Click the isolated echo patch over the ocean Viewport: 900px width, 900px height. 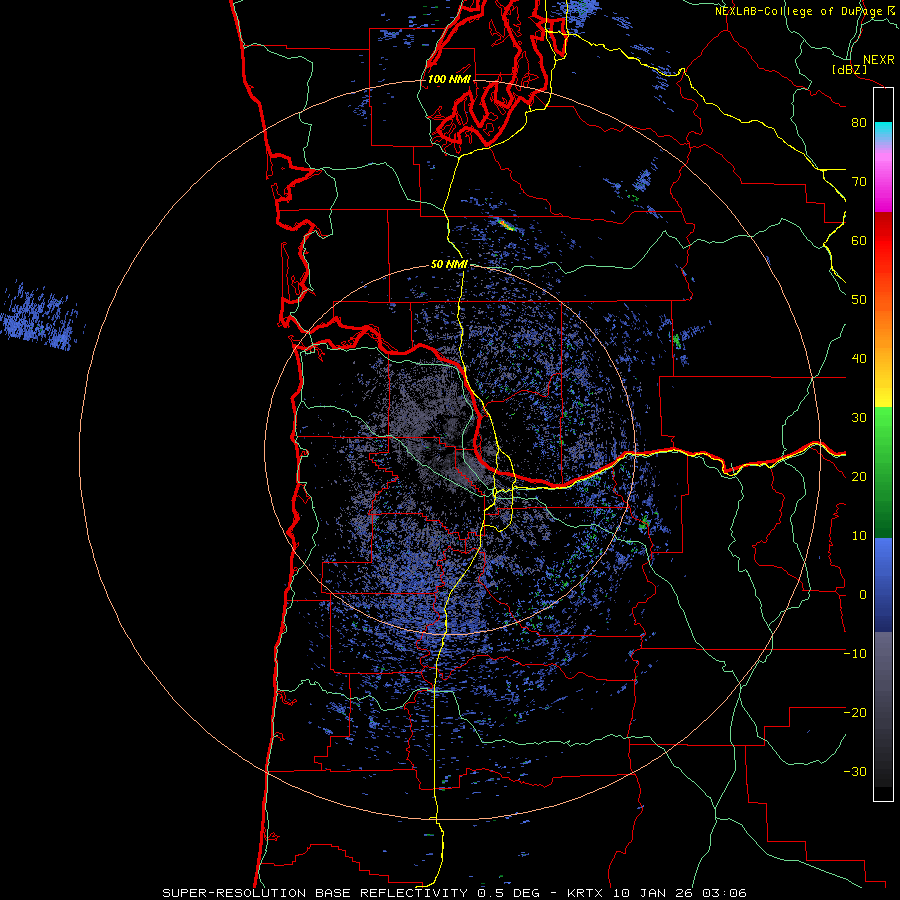(x=39, y=316)
